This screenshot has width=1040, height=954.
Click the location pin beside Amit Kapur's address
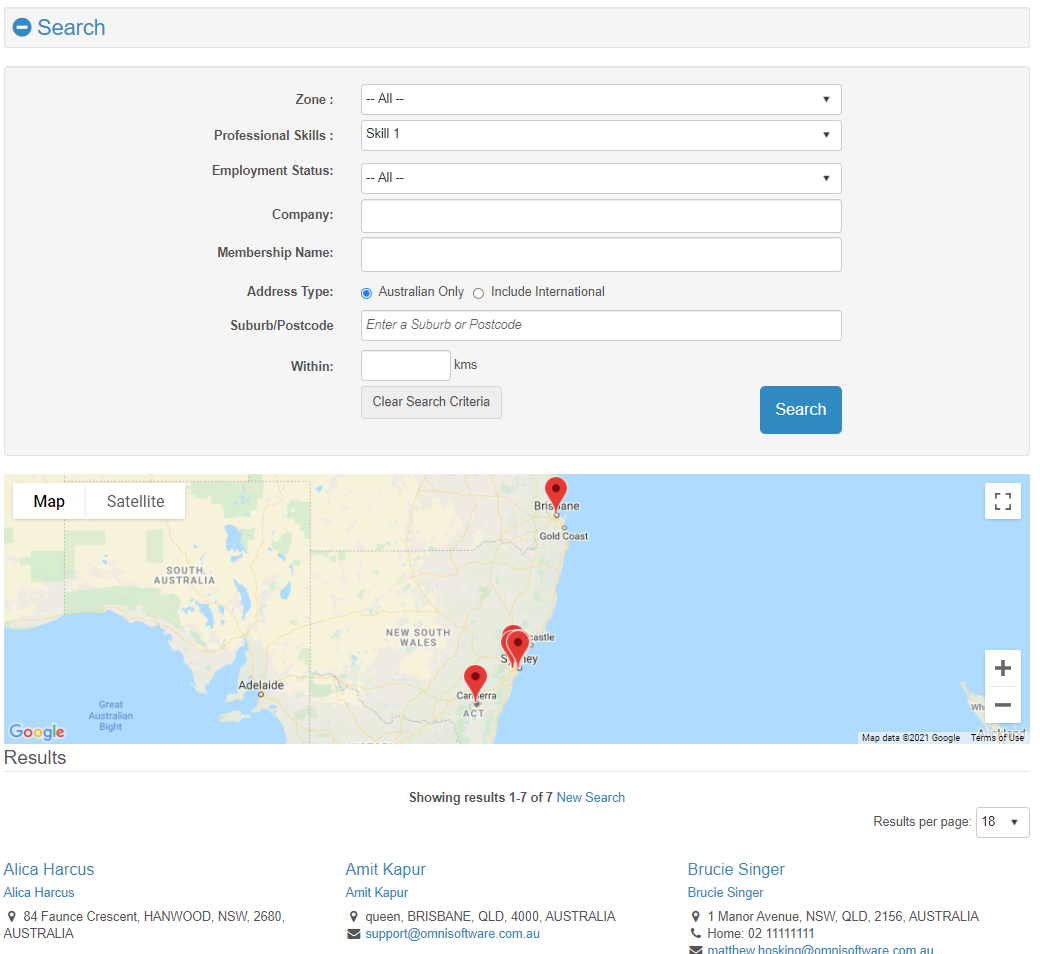point(353,916)
